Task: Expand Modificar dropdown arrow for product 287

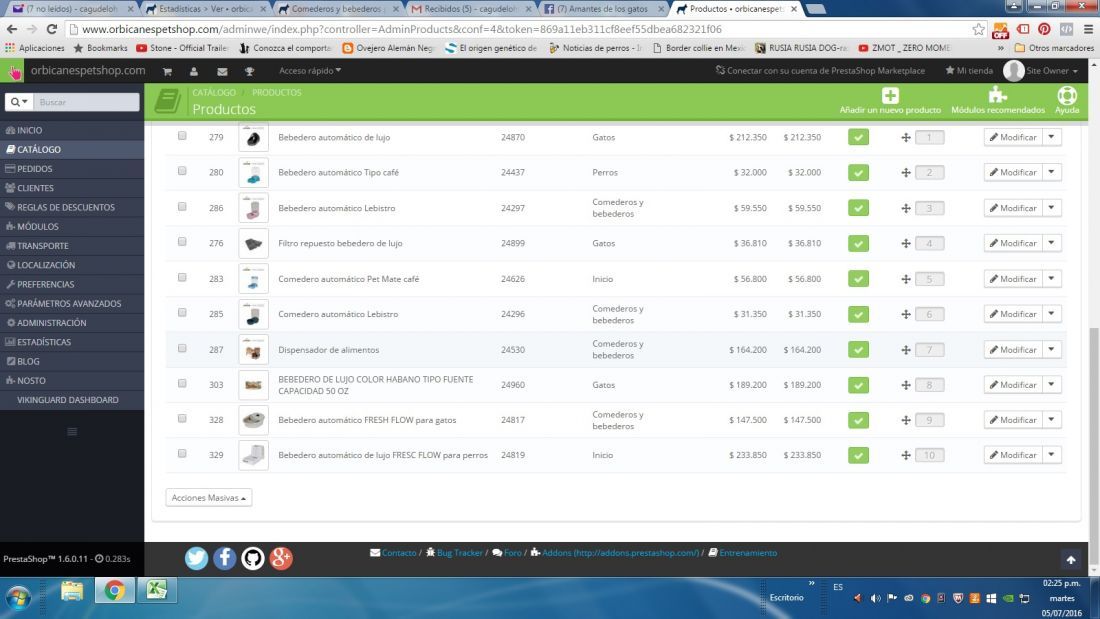Action: tap(1052, 349)
